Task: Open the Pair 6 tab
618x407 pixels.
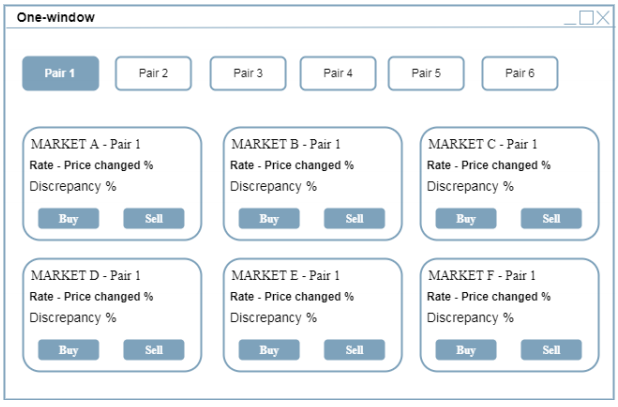Action: 519,73
